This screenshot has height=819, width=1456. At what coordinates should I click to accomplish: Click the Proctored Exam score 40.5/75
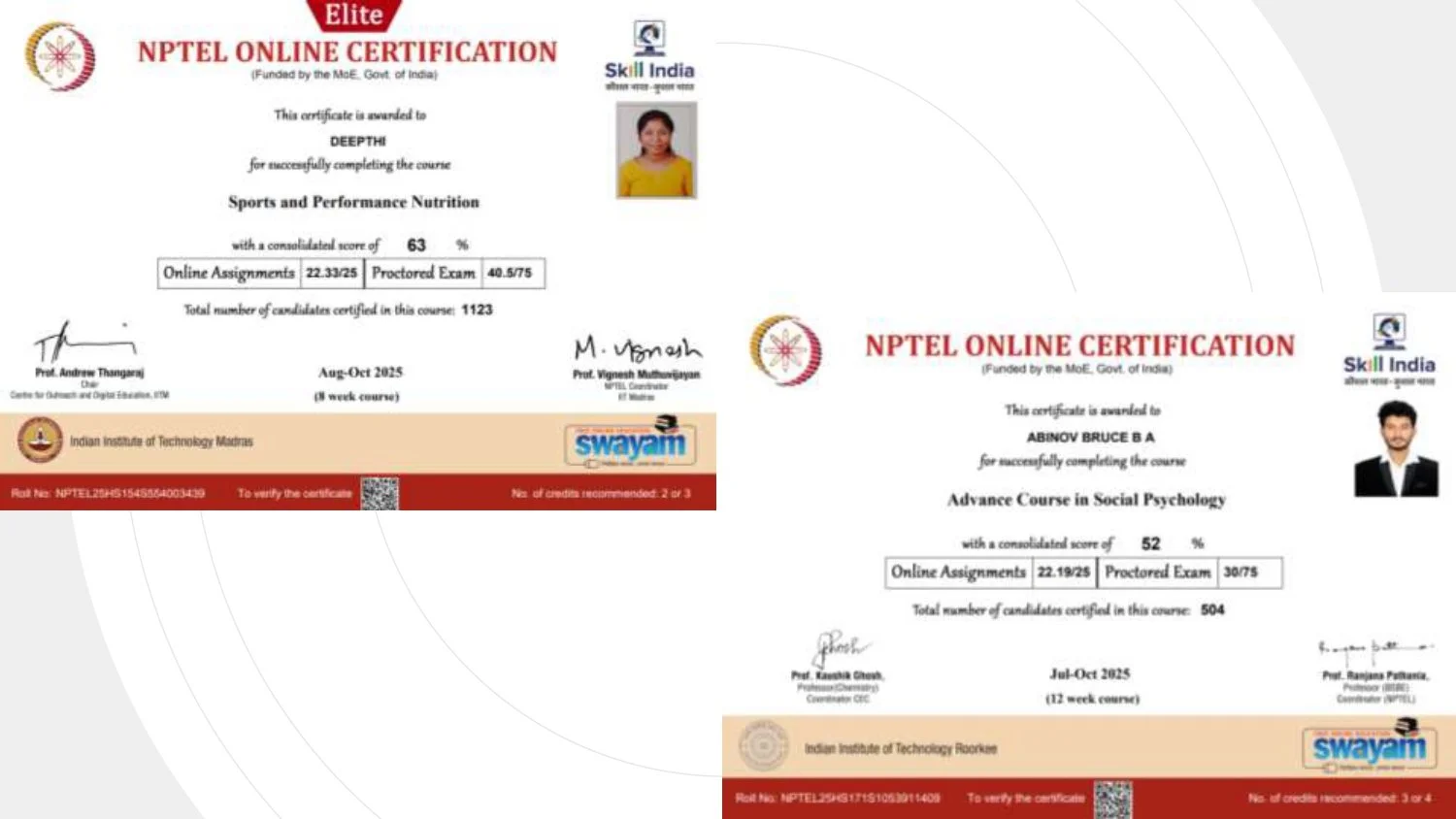pyautogui.click(x=510, y=274)
